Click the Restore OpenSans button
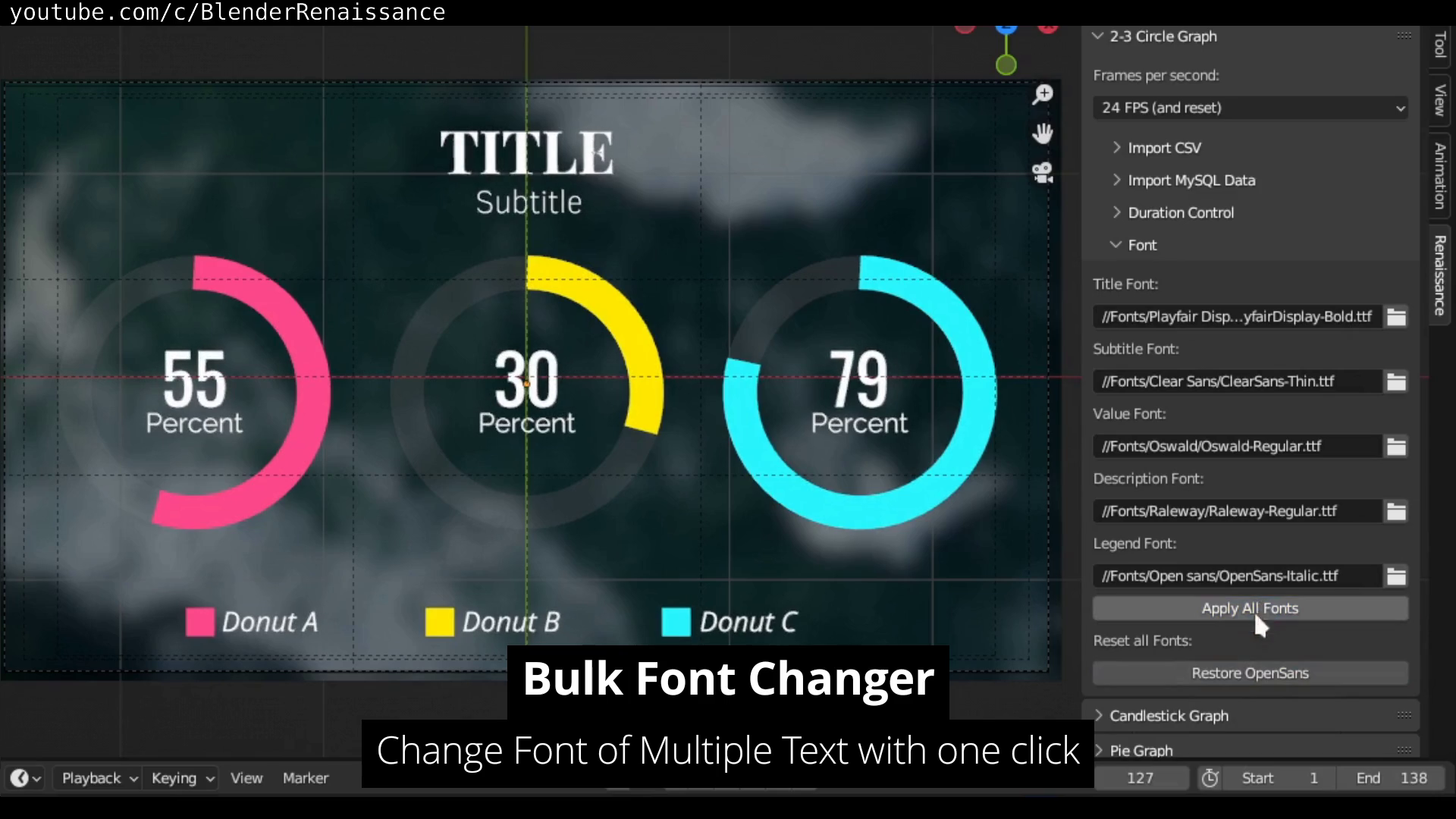 tap(1250, 673)
